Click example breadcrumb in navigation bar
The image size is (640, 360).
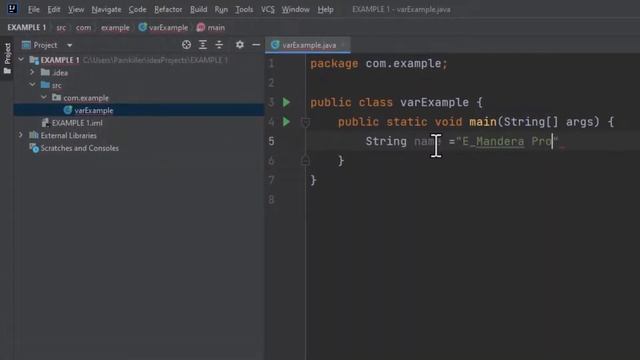tap(115, 28)
